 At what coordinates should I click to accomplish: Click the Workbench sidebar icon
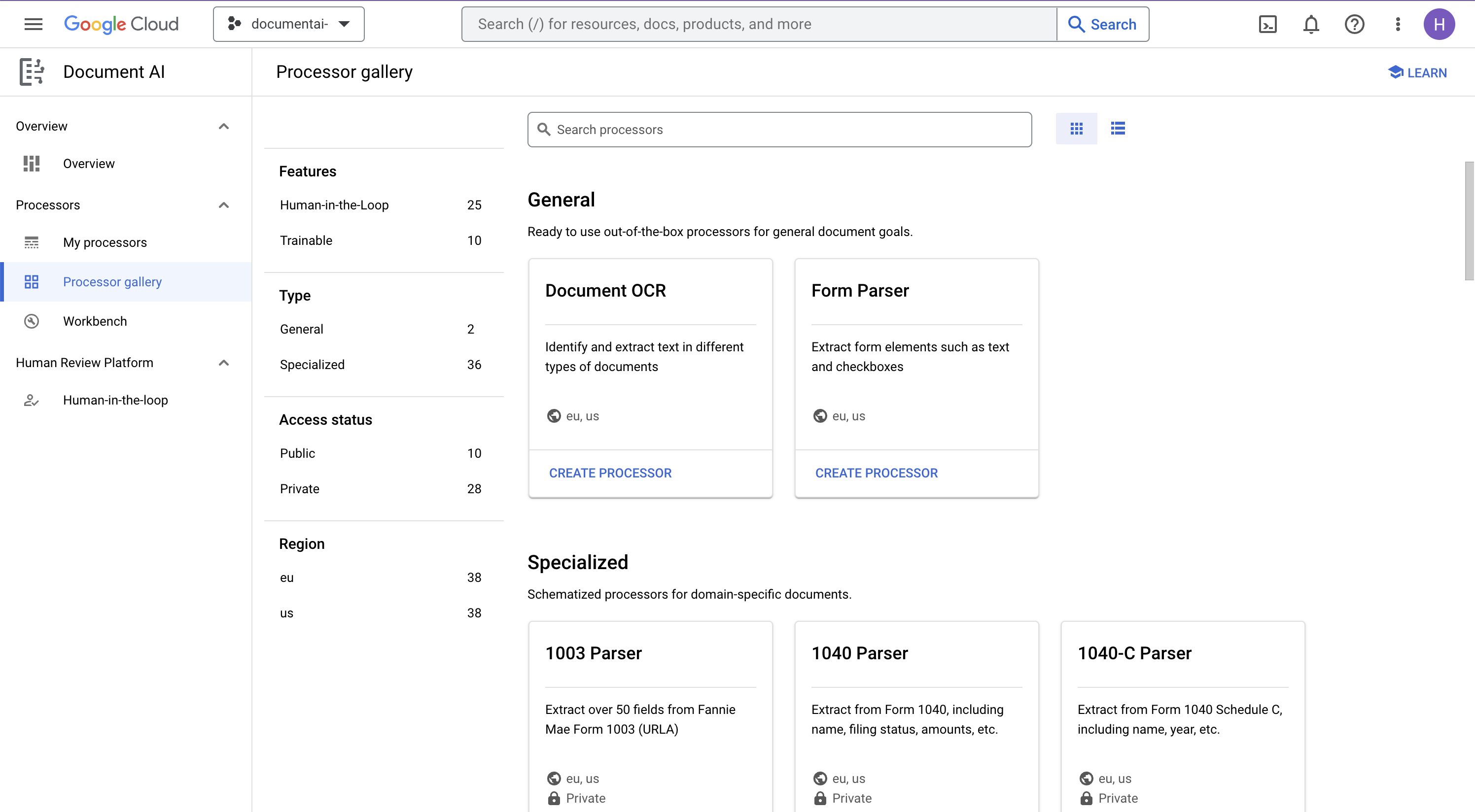[31, 321]
